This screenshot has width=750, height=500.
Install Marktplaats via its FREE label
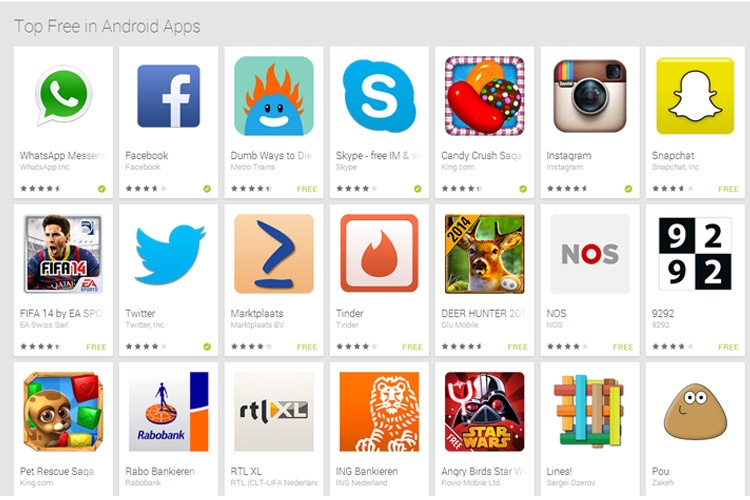pyautogui.click(x=307, y=347)
